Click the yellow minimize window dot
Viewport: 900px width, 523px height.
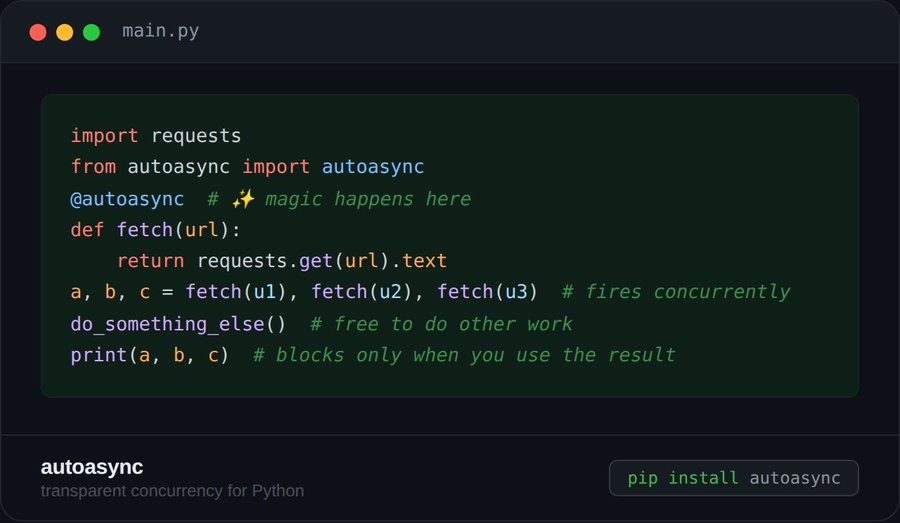click(64, 32)
